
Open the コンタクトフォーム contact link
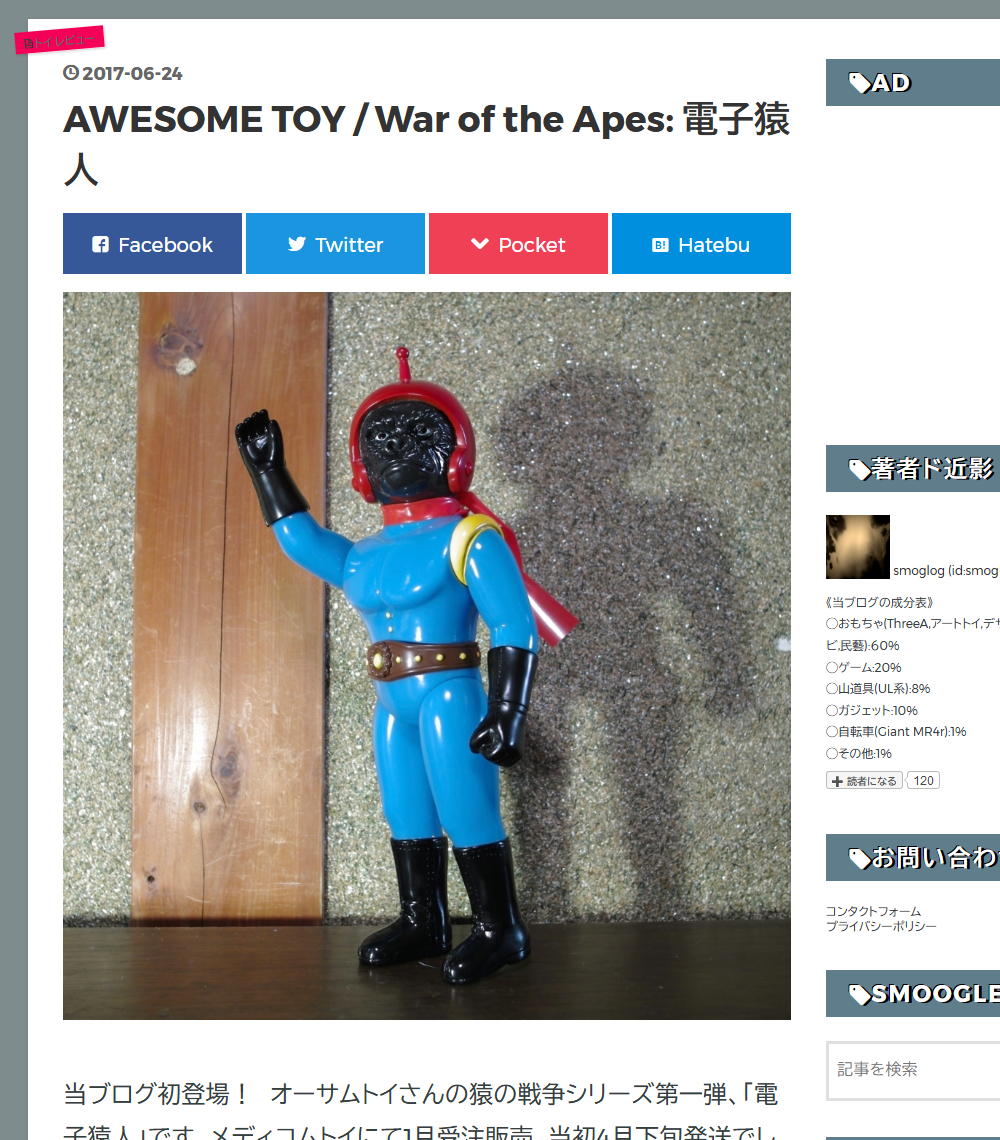click(x=873, y=911)
